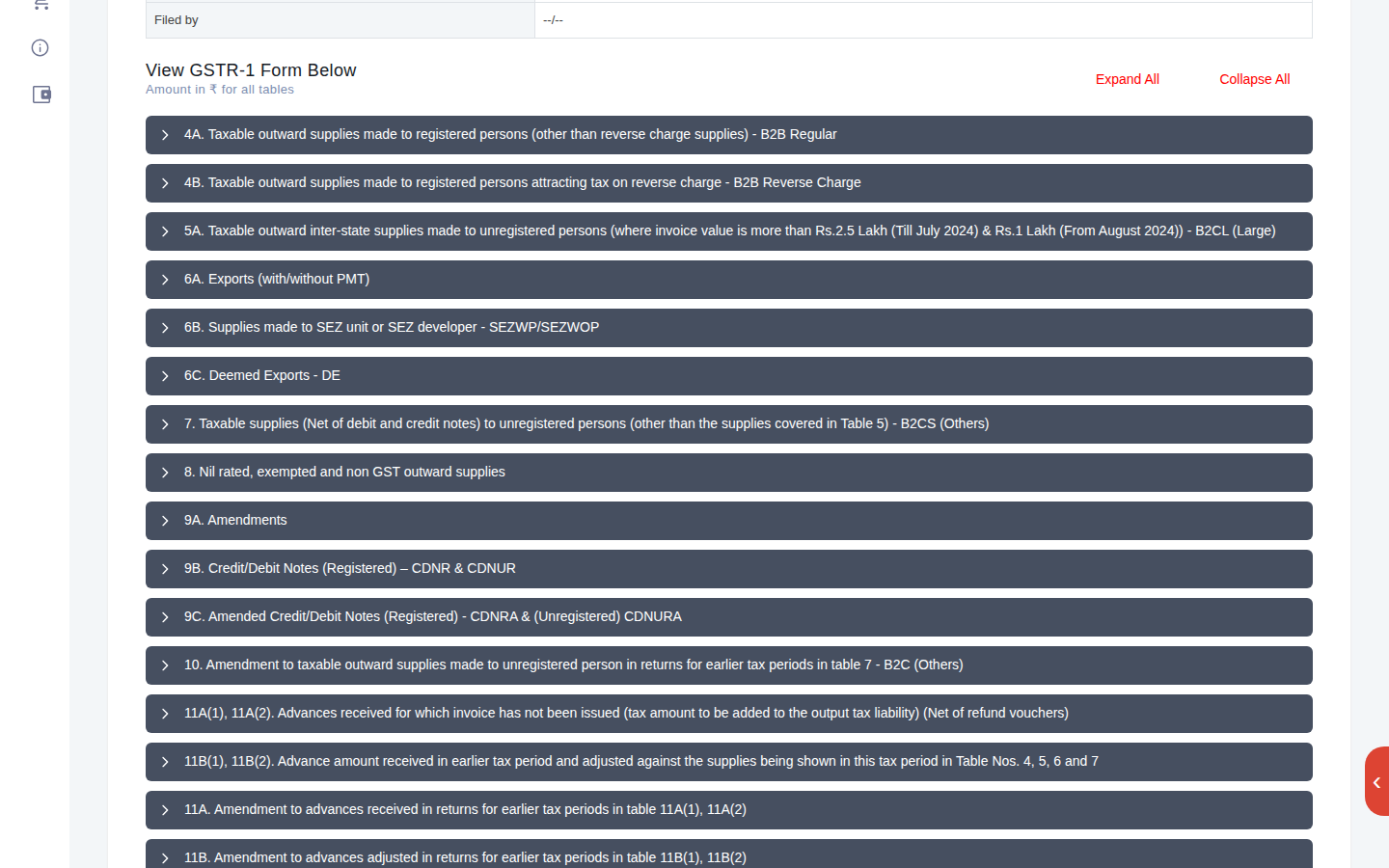Expand 4B B2B Reverse Charge chevron
The width and height of the screenshot is (1389, 868).
165,183
